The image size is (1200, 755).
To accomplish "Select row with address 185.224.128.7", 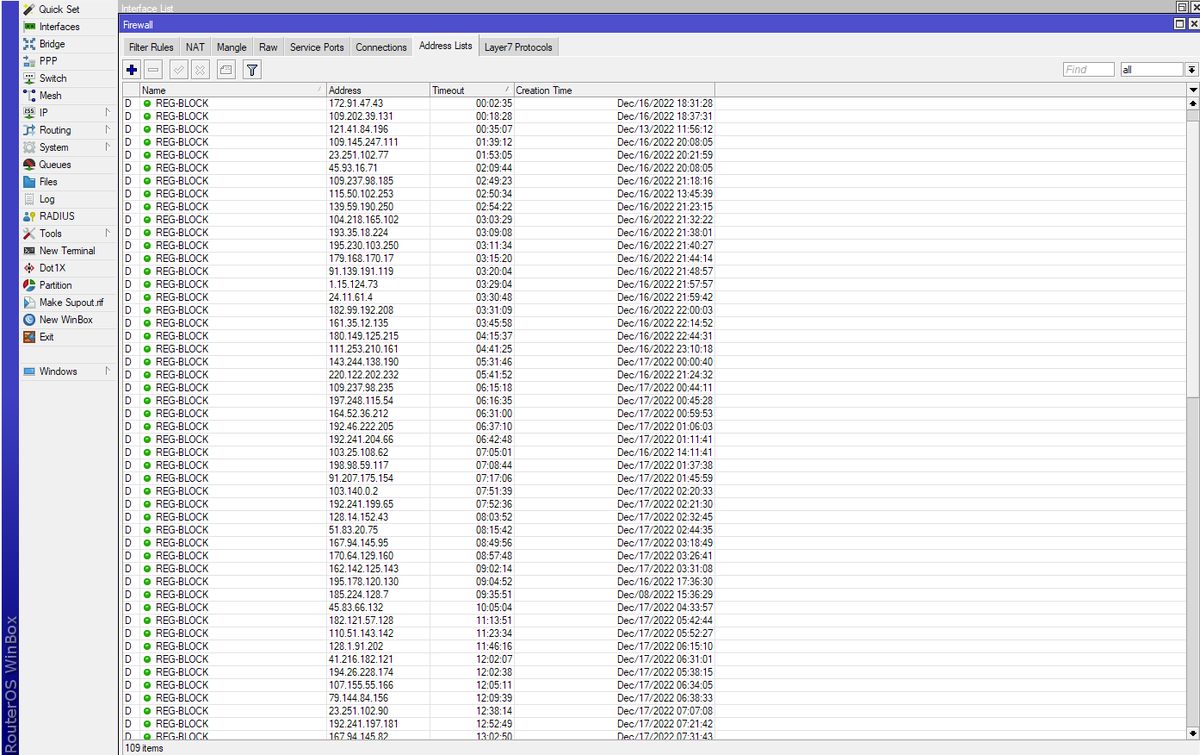I will coord(653,594).
